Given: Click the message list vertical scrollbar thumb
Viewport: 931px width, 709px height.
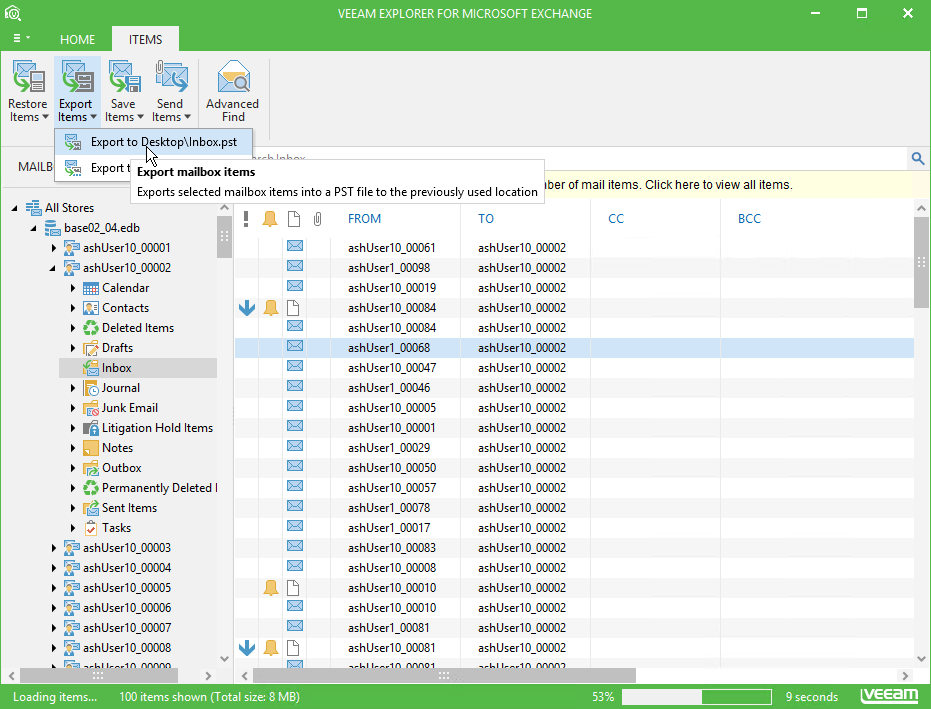Looking at the screenshot, I should 921,262.
